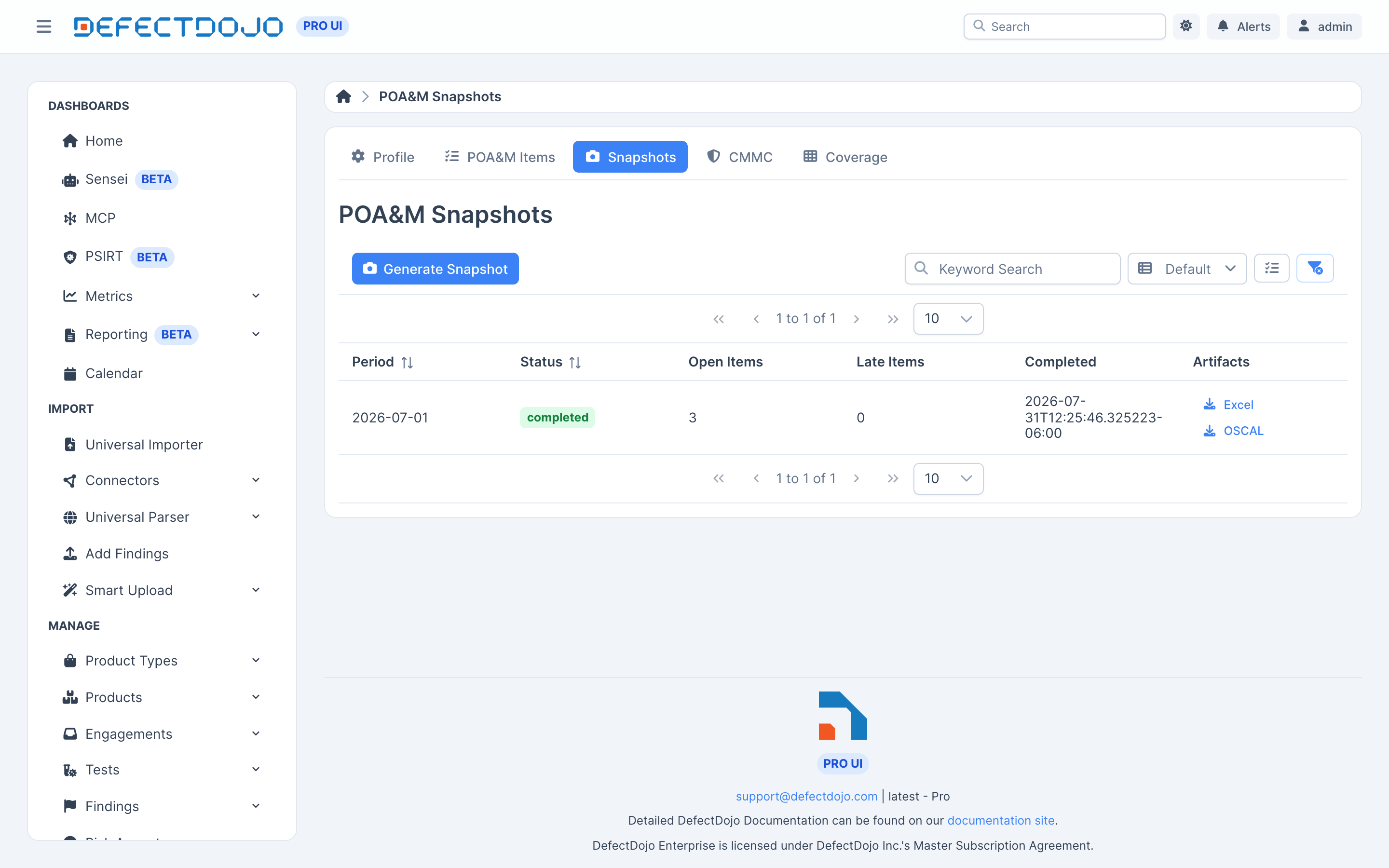Screen dimensions: 1389x868
Task: Expand the Connectors sidebar section
Action: point(161,480)
